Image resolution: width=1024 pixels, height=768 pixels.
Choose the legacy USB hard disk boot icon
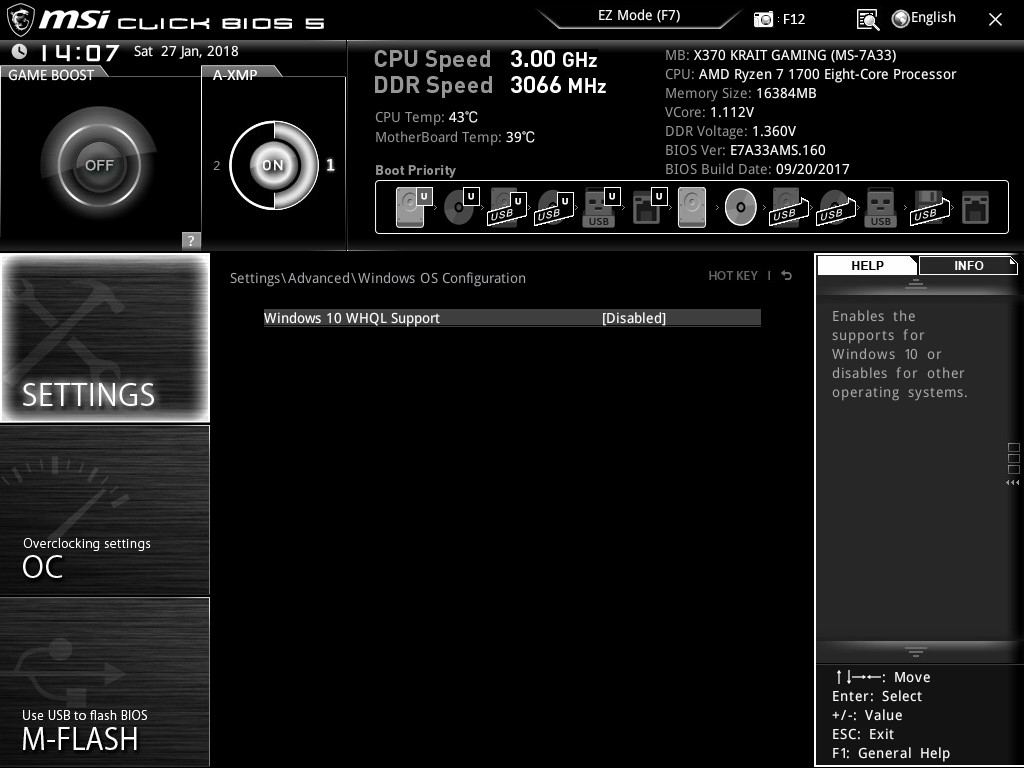[788, 207]
